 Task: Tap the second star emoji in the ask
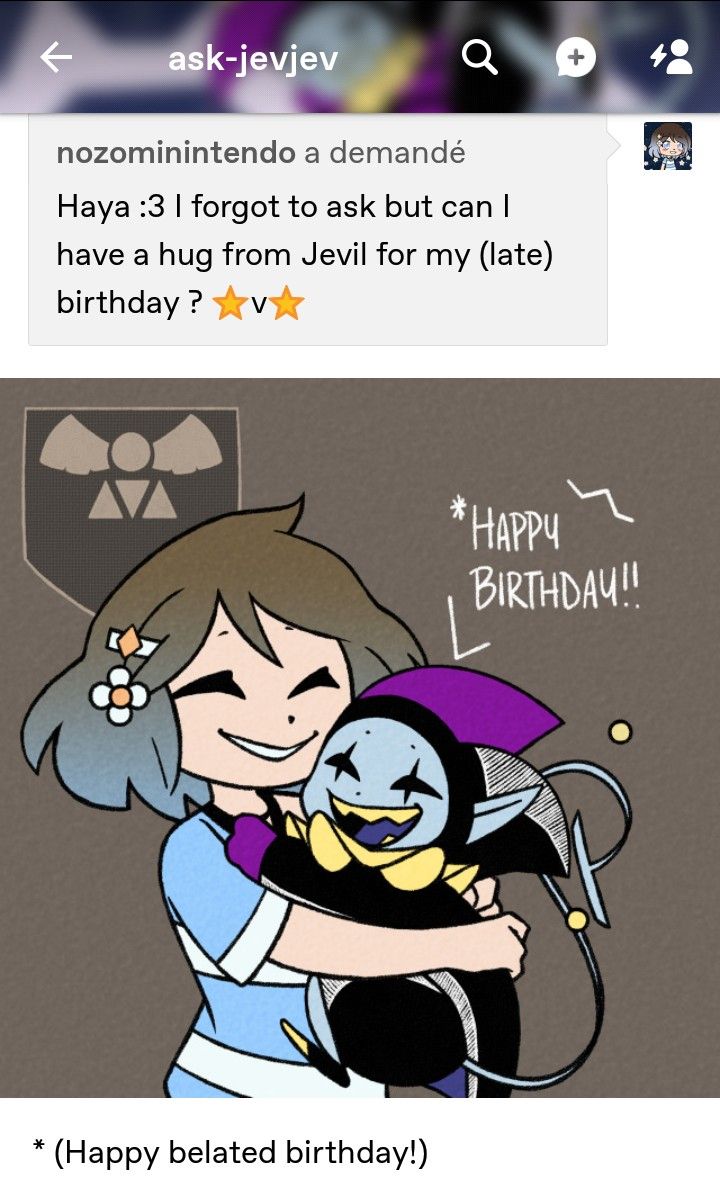[286, 305]
